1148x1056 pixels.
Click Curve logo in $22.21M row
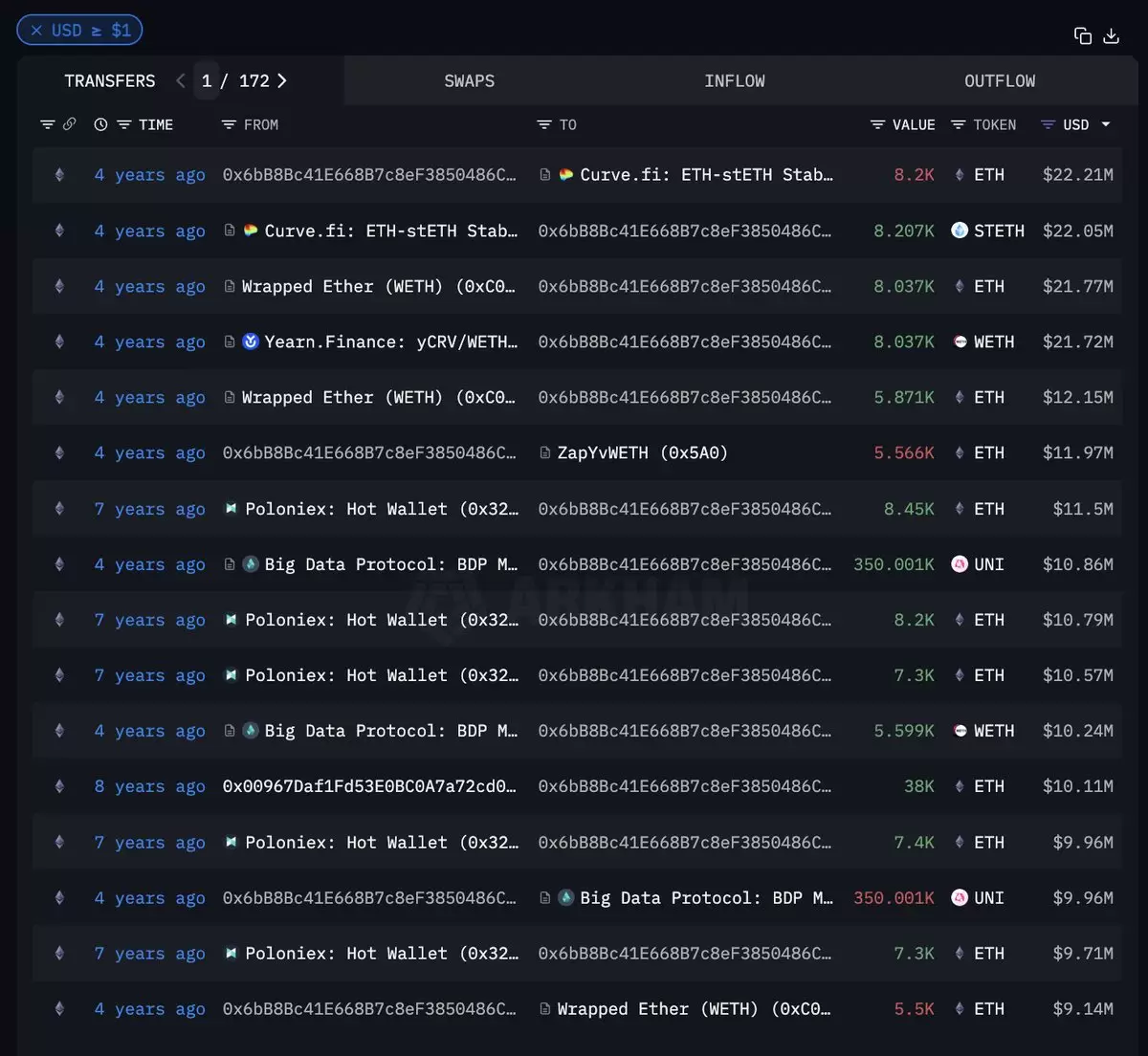(565, 175)
